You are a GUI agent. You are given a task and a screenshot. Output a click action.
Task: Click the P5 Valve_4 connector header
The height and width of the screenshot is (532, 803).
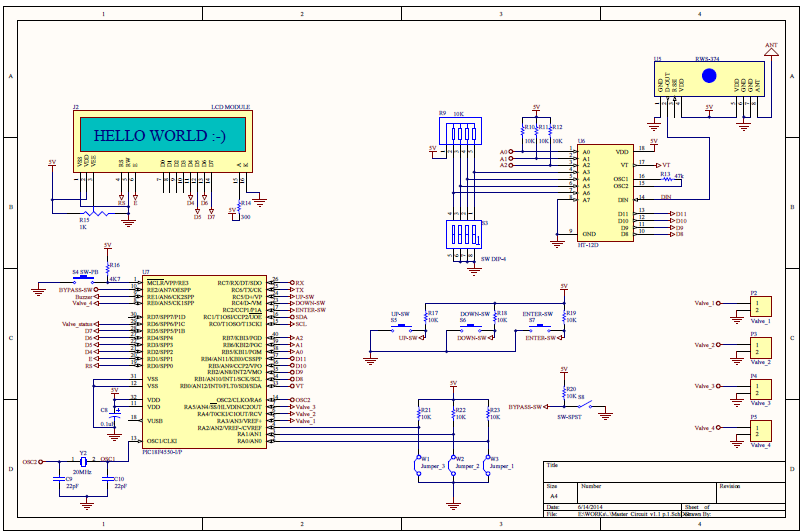point(760,431)
